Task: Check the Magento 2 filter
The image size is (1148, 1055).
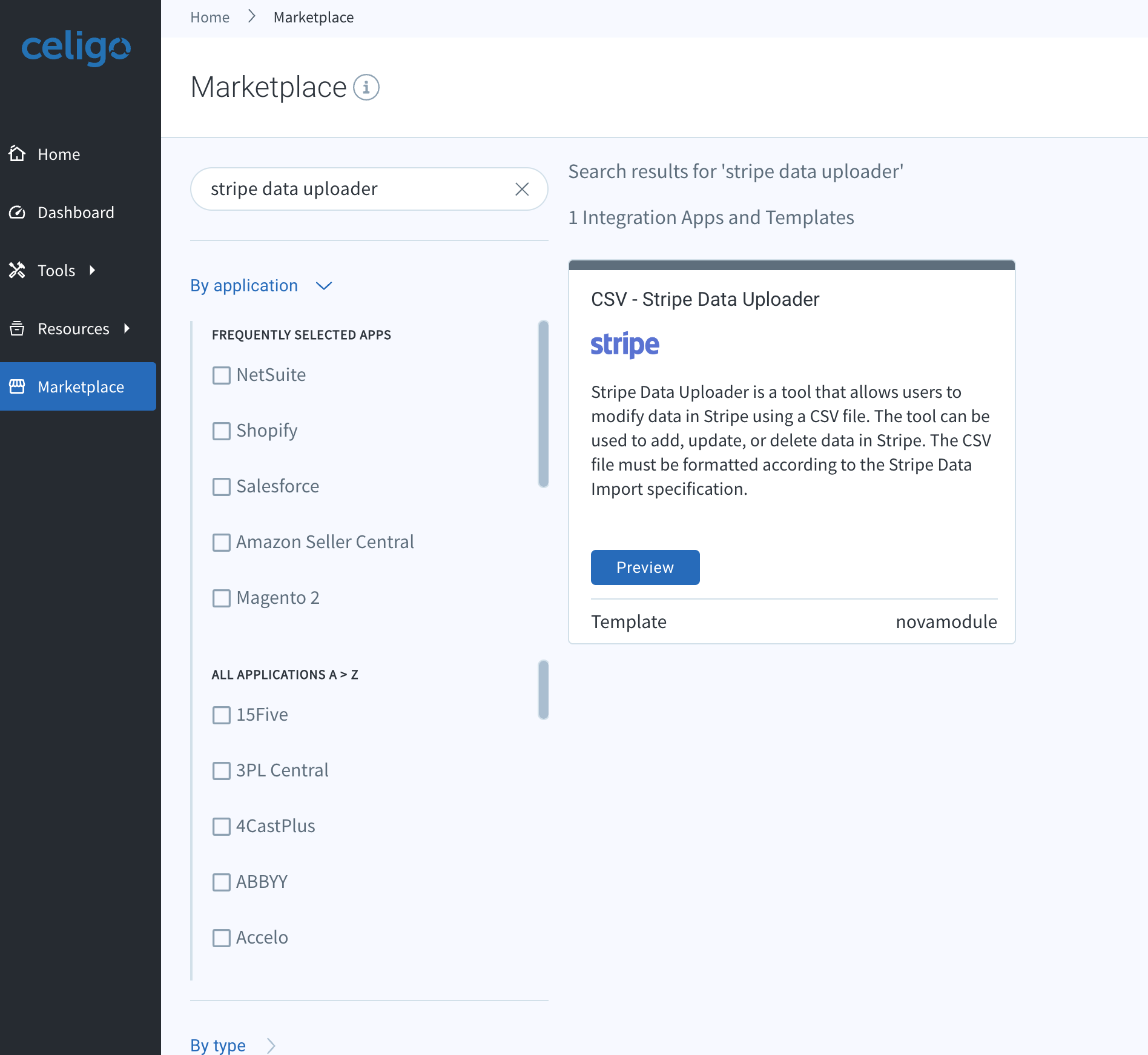Action: [222, 598]
